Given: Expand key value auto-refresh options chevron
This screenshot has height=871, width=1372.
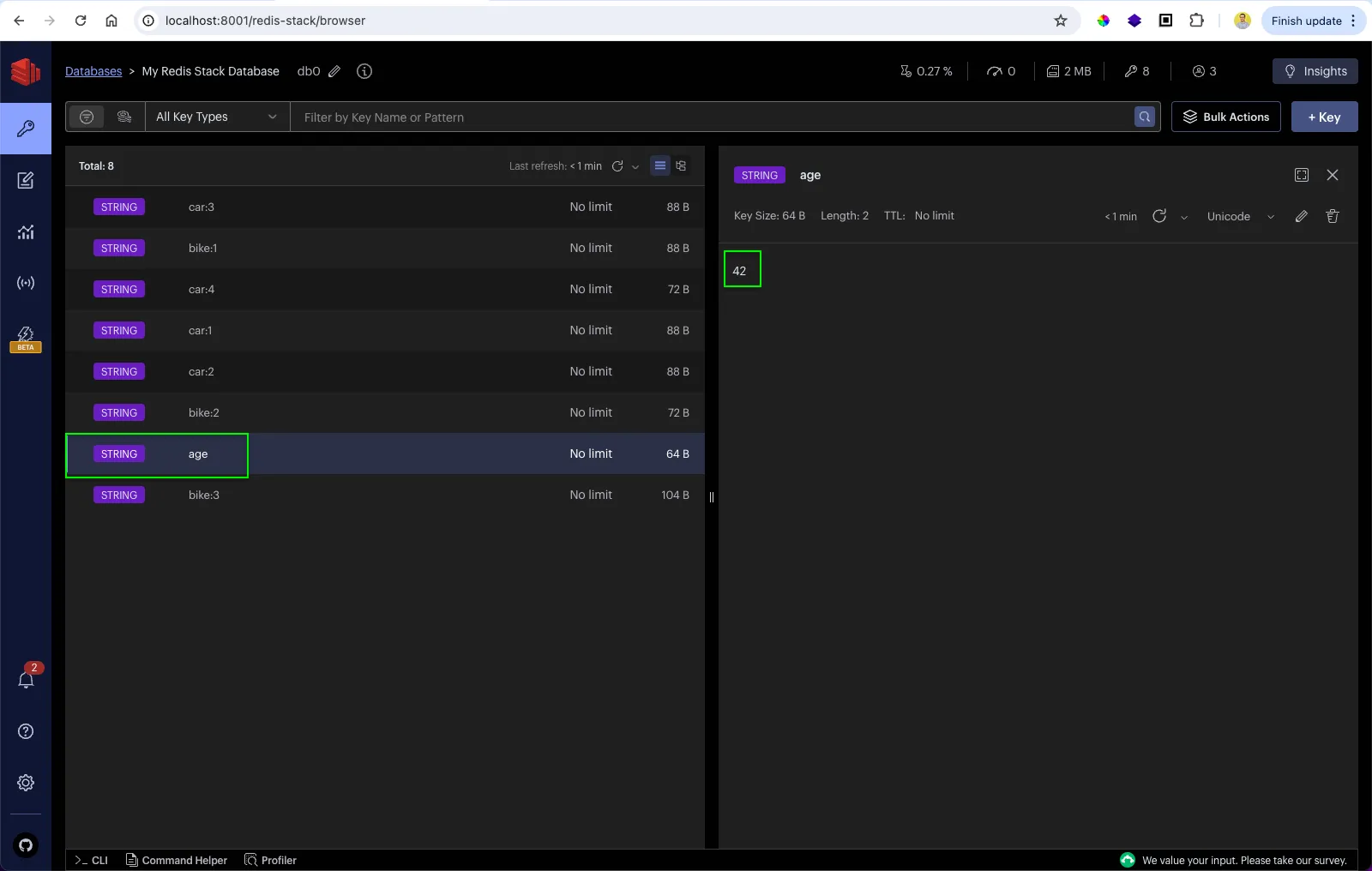Looking at the screenshot, I should coord(1184,217).
